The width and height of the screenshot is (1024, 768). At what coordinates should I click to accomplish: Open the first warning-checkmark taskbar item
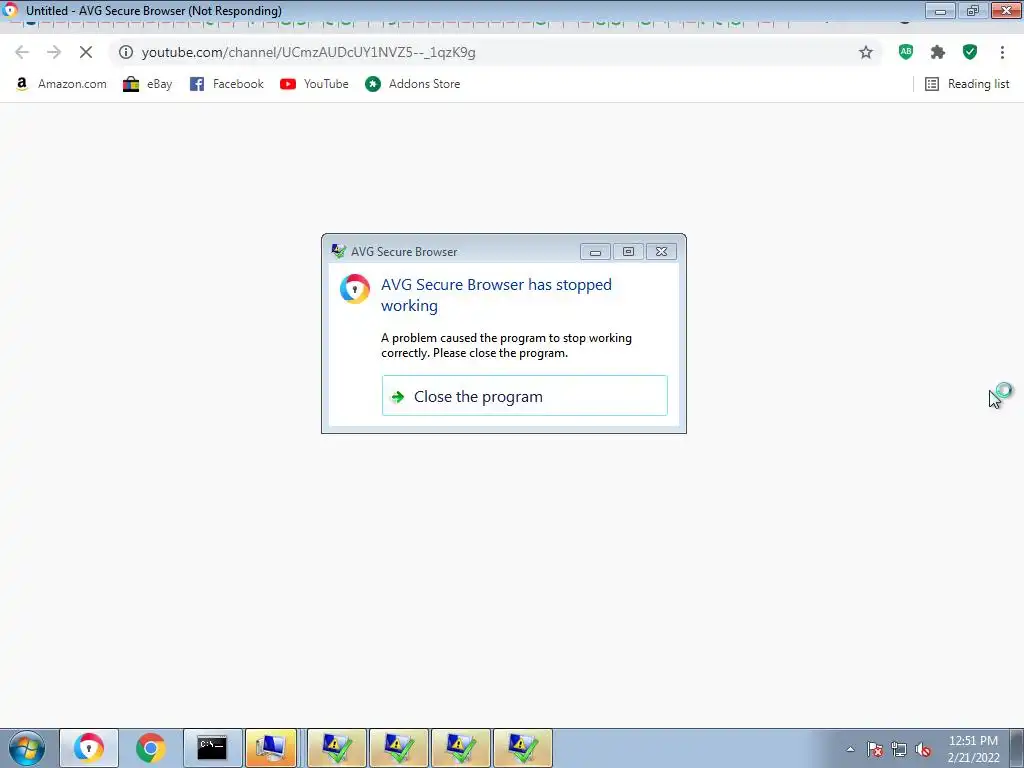[x=337, y=748]
